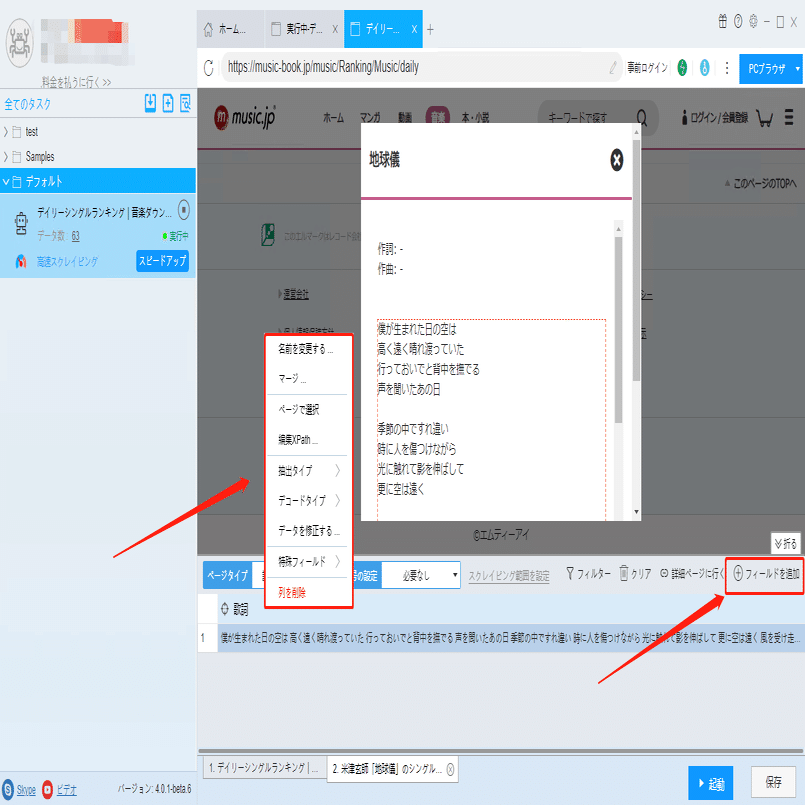805x805 pixels.
Task: Open help with the question mark icon
Action: [x=738, y=22]
